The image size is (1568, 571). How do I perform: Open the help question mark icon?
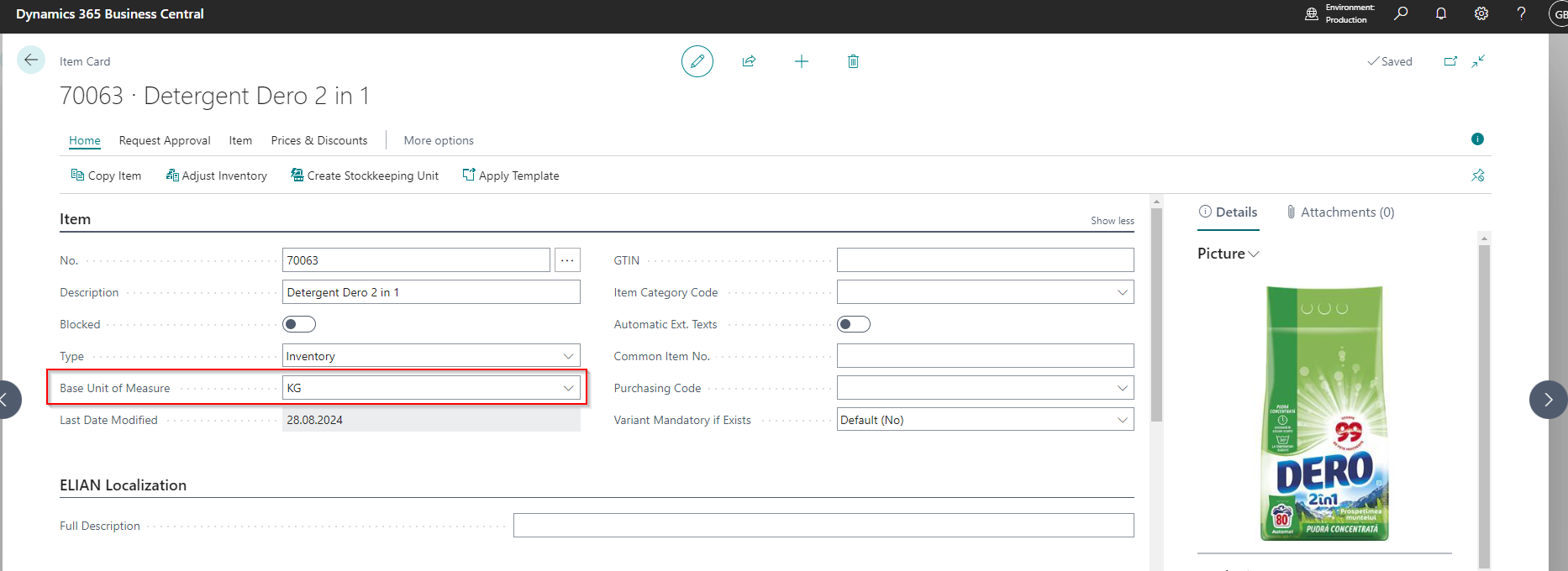pos(1521,13)
